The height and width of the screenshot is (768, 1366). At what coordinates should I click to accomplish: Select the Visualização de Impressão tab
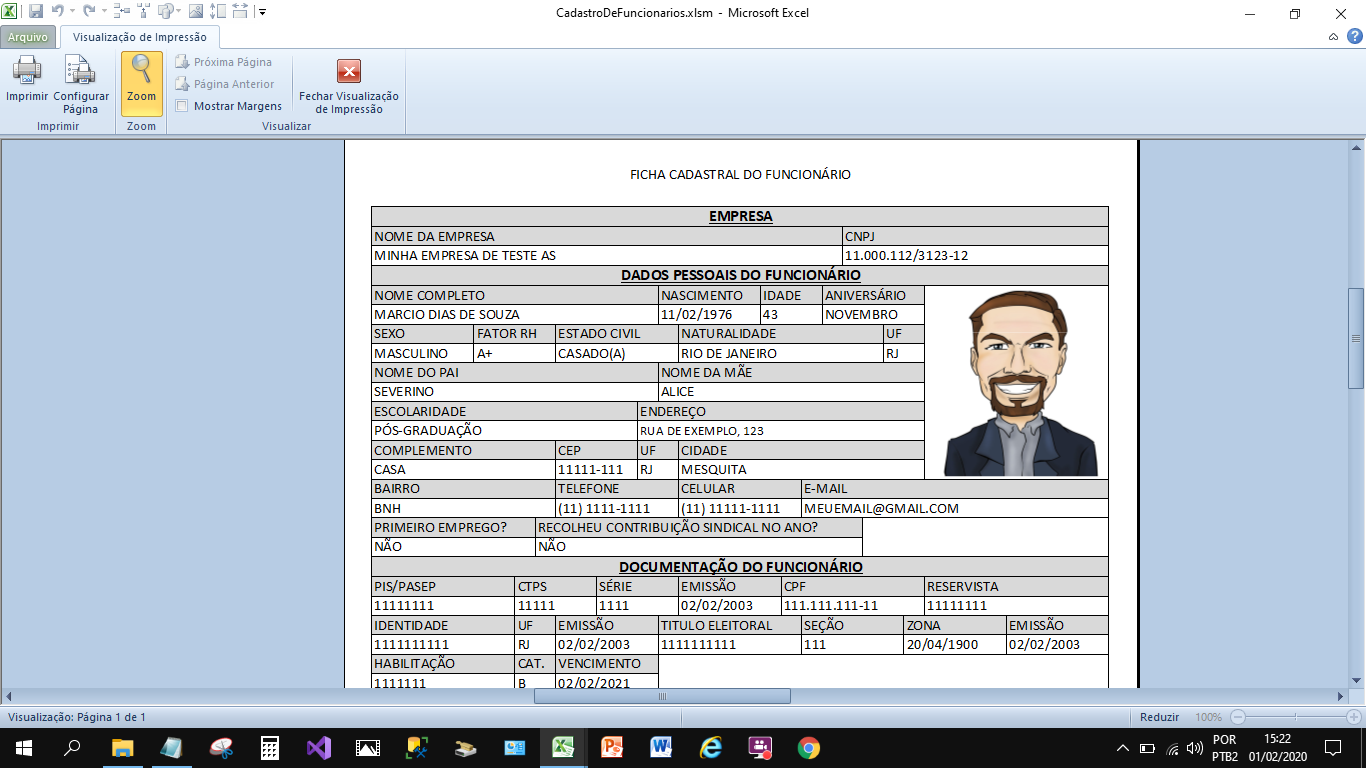[140, 37]
